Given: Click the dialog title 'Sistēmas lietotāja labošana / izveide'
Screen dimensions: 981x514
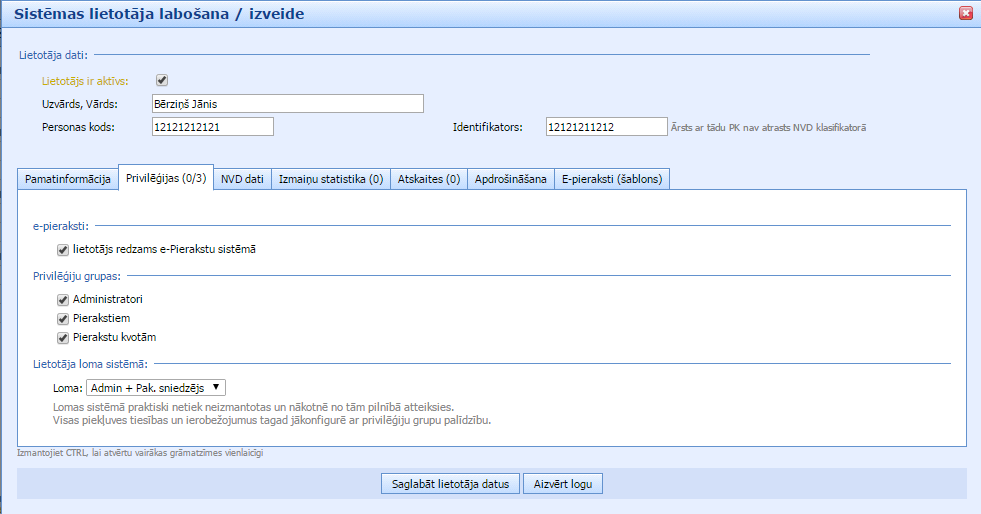Looking at the screenshot, I should click(159, 14).
